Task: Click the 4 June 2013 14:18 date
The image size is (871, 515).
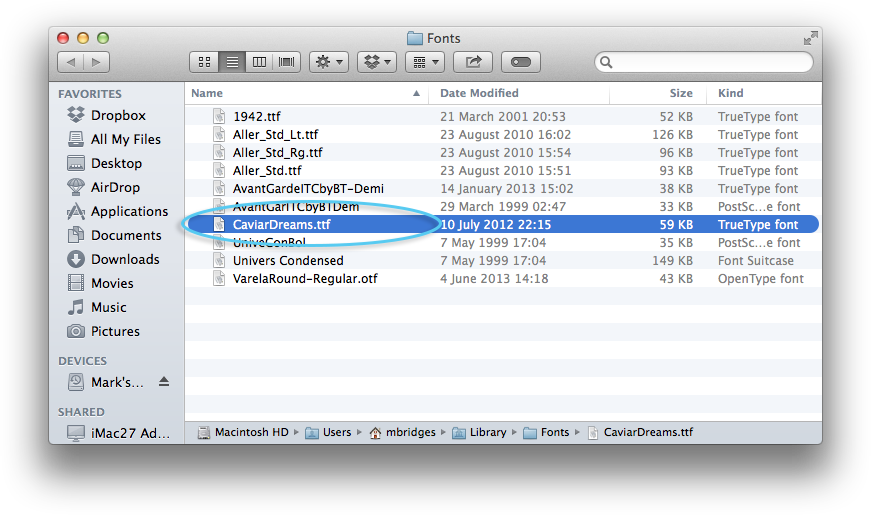Action: click(x=494, y=279)
